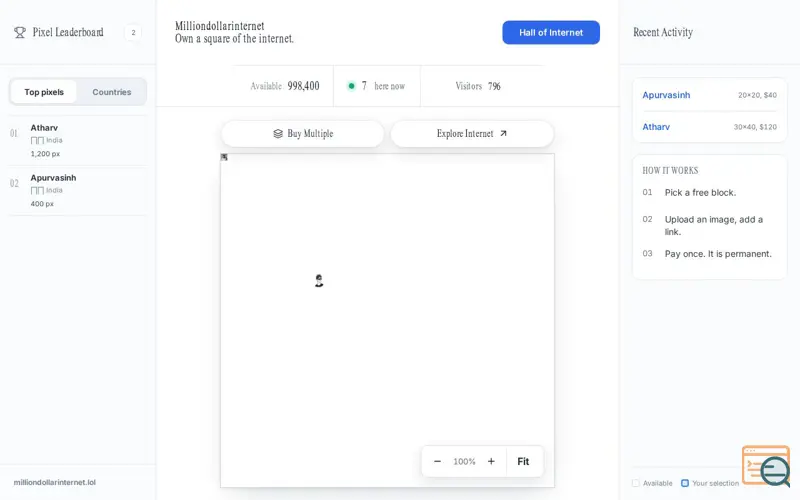
Task: Open the Explore Internet link
Action: point(472,134)
